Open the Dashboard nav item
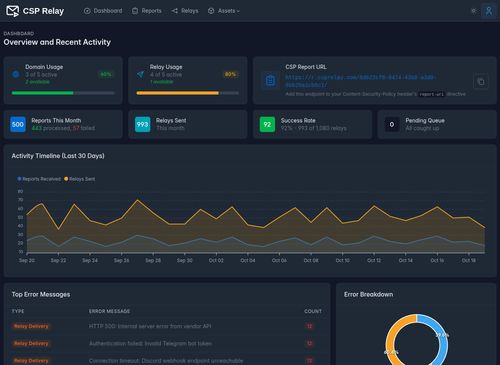 103,11
